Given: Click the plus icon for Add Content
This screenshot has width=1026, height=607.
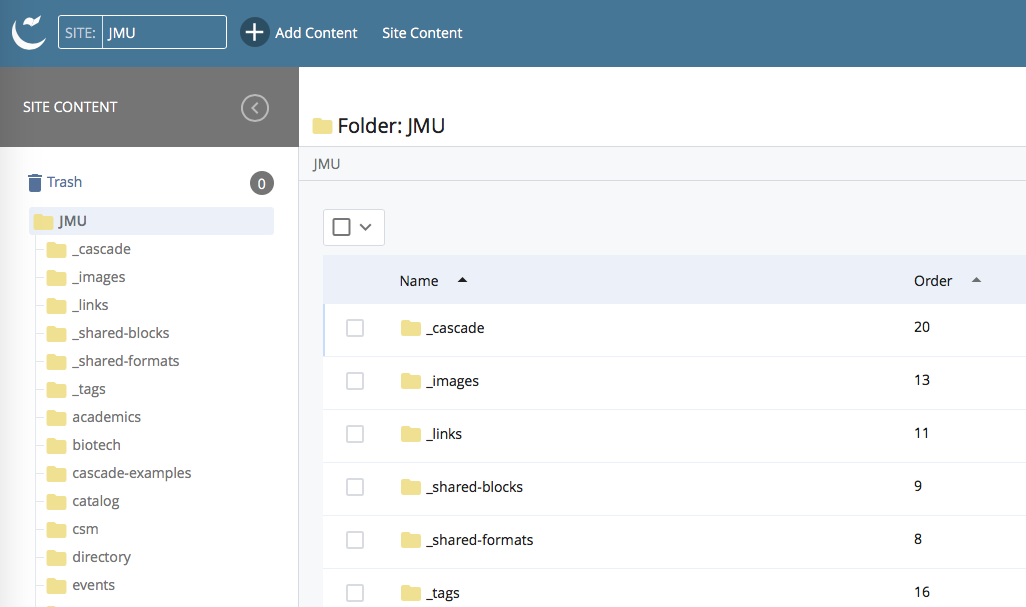Looking at the screenshot, I should click(255, 32).
